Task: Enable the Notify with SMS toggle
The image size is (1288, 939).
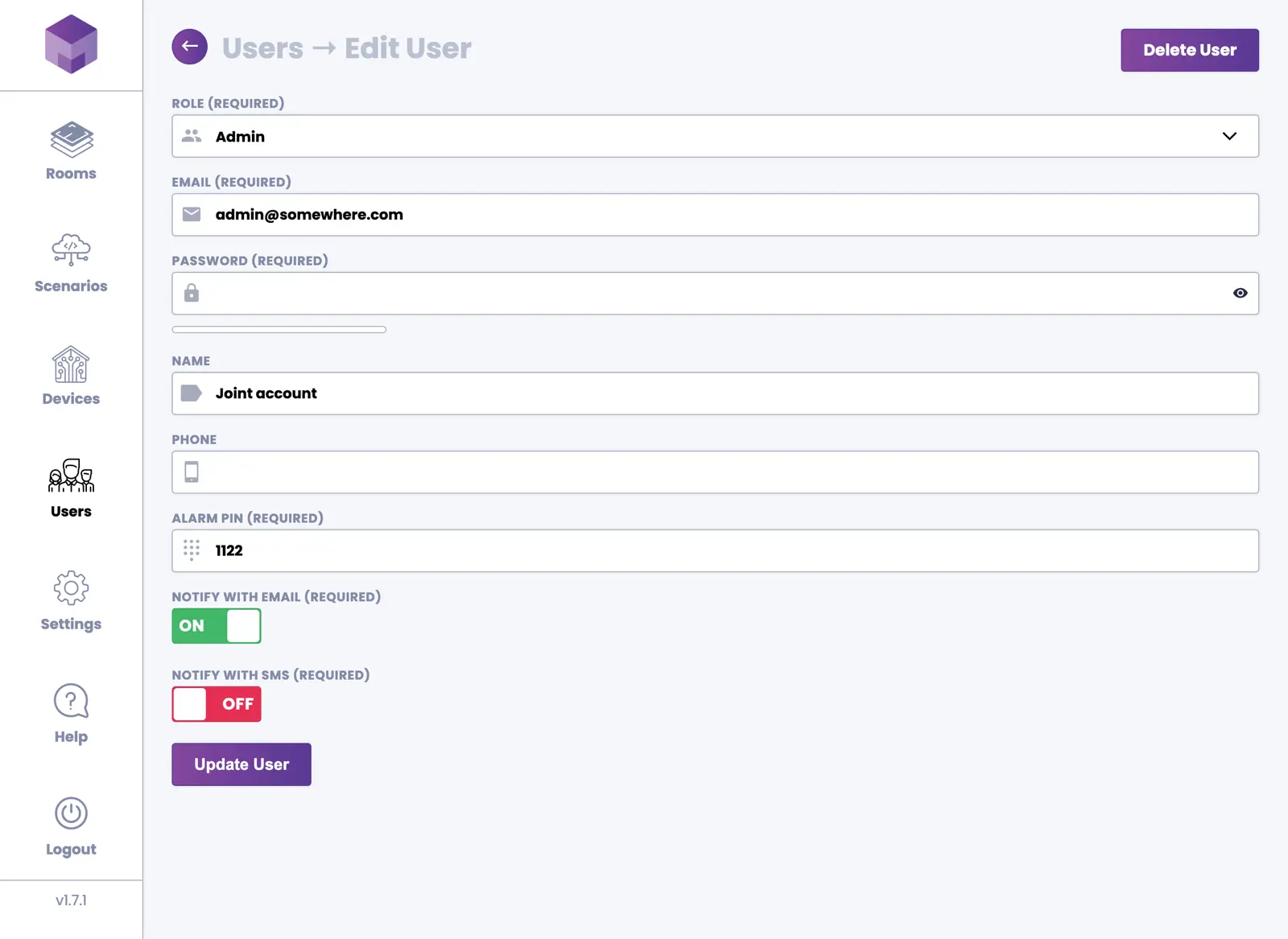Action: [217, 704]
